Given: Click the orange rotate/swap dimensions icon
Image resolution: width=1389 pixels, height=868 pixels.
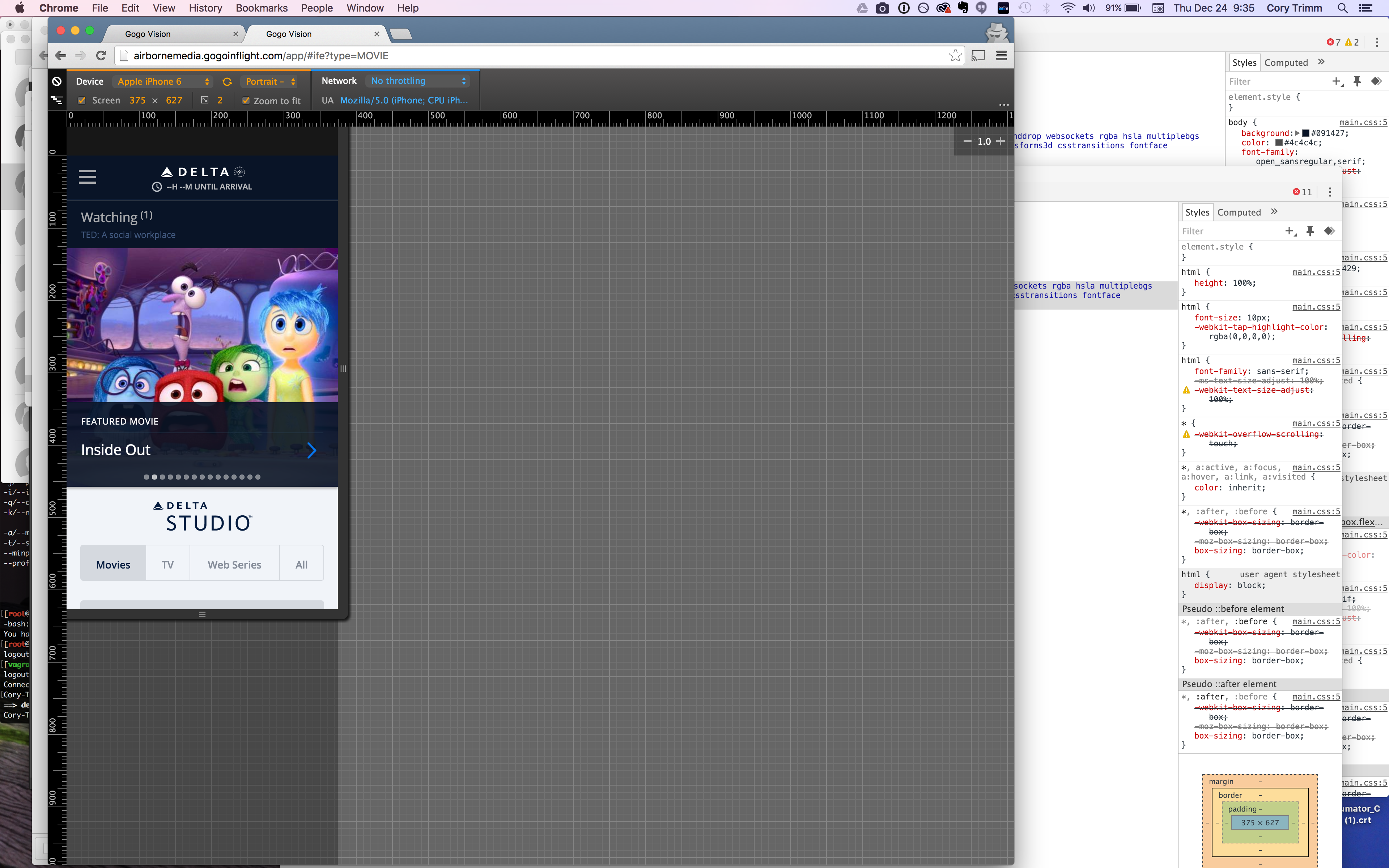Looking at the screenshot, I should coord(227,81).
